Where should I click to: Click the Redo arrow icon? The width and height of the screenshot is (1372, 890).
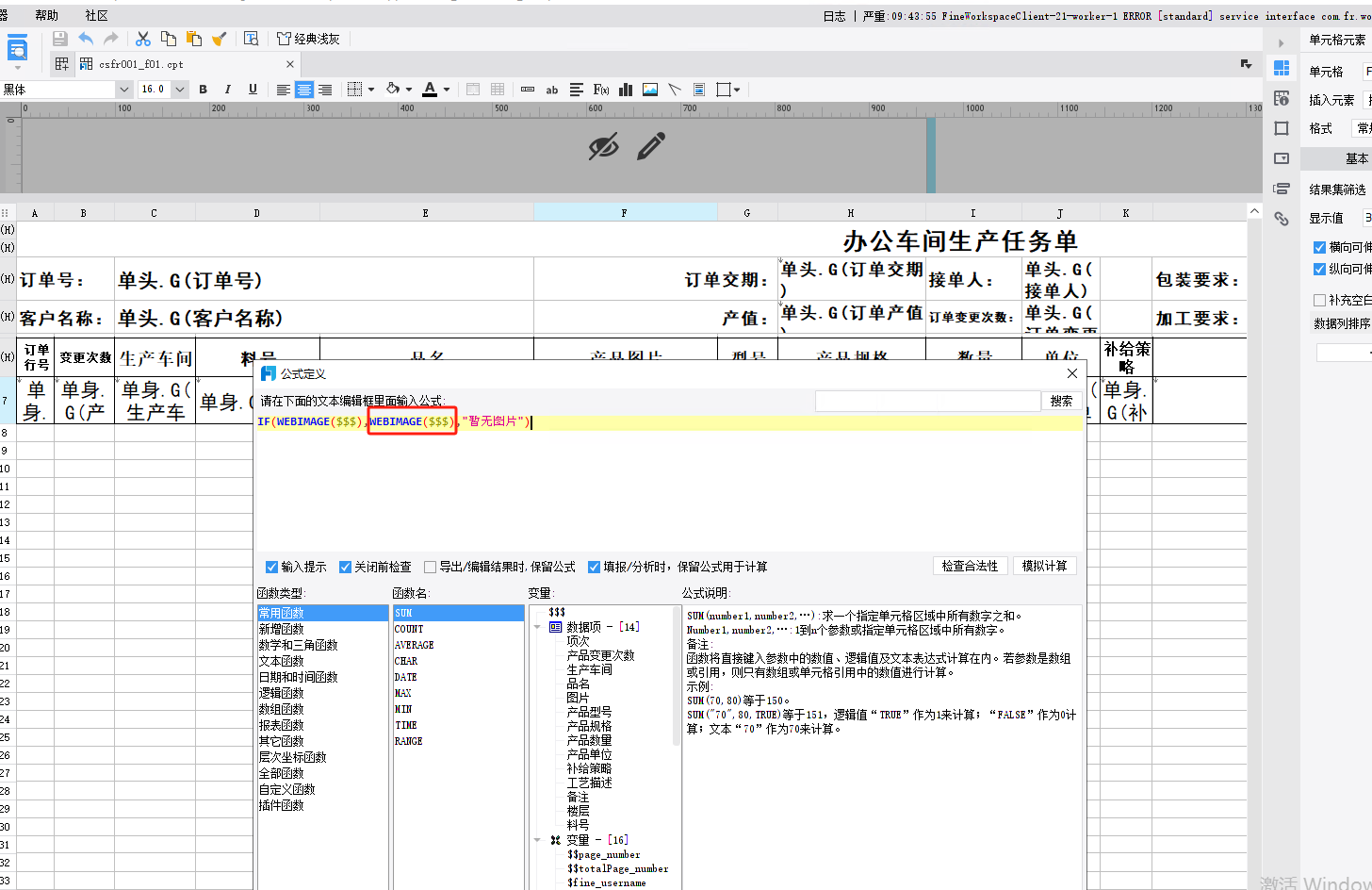[111, 39]
